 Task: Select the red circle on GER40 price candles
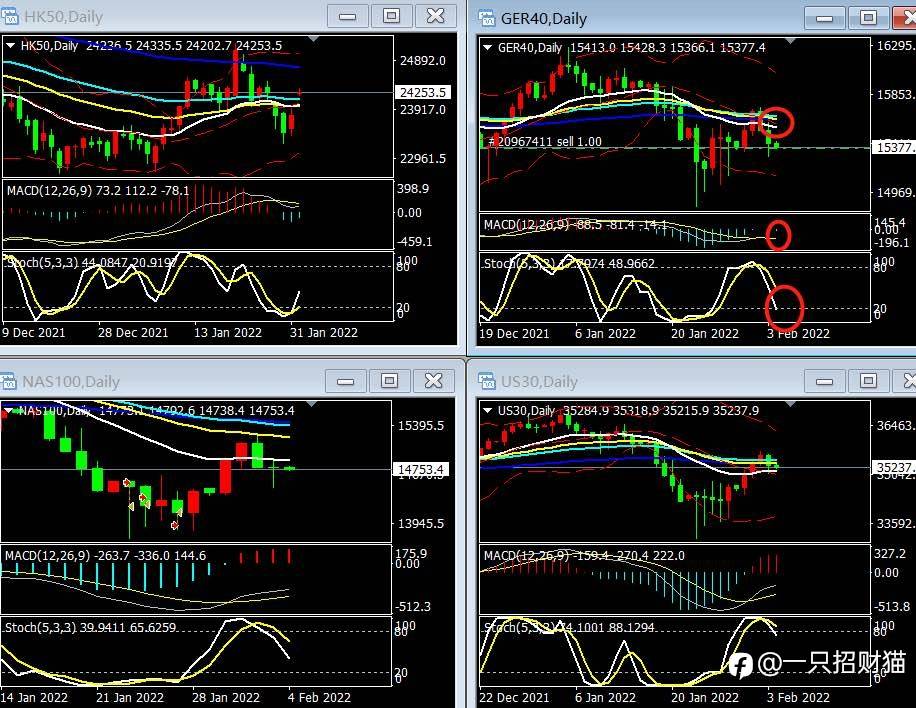(x=777, y=122)
